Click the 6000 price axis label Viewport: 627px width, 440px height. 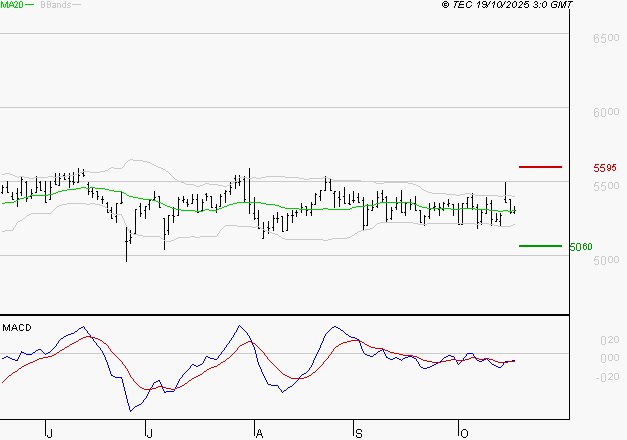click(x=605, y=112)
